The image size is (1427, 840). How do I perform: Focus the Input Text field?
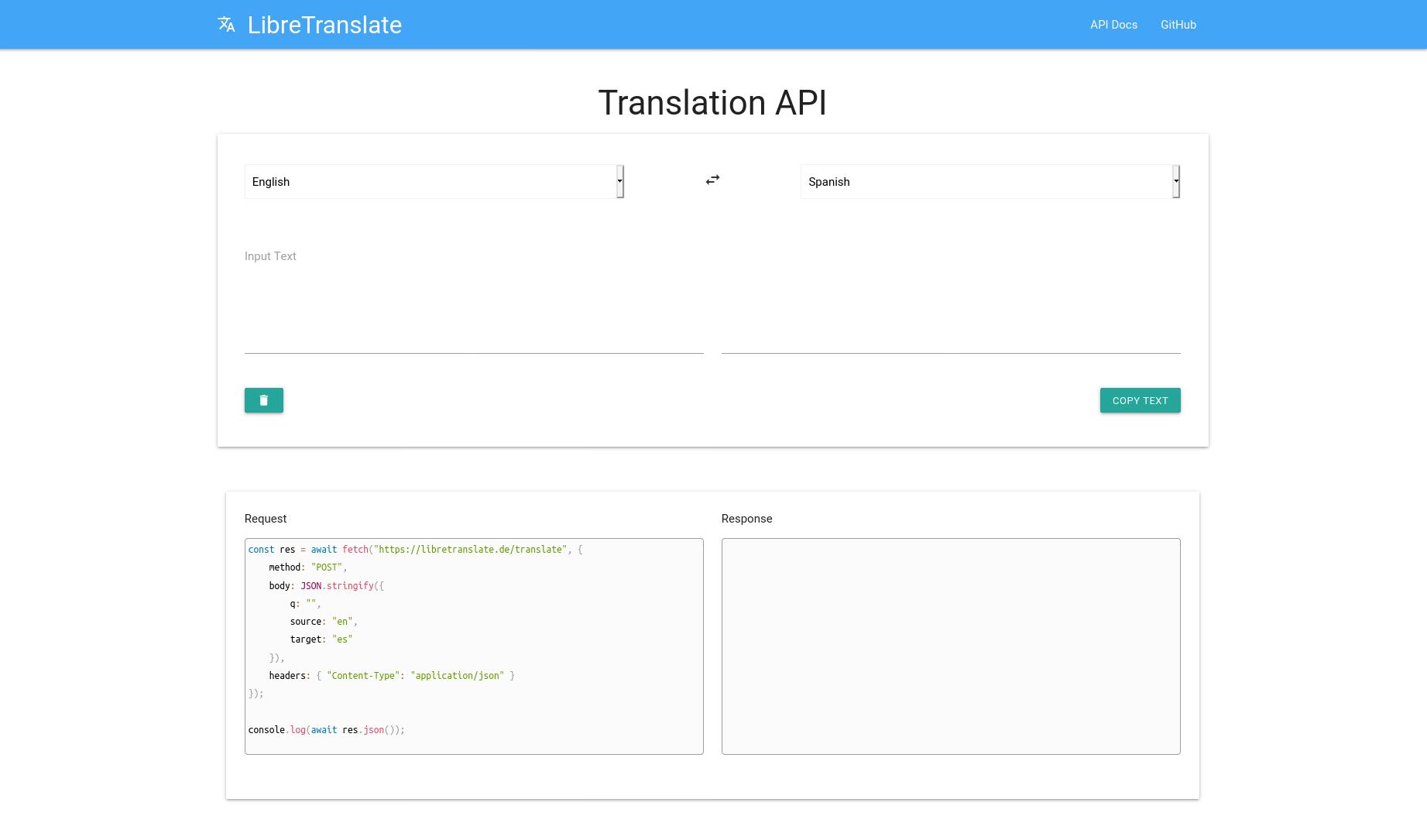click(474, 298)
